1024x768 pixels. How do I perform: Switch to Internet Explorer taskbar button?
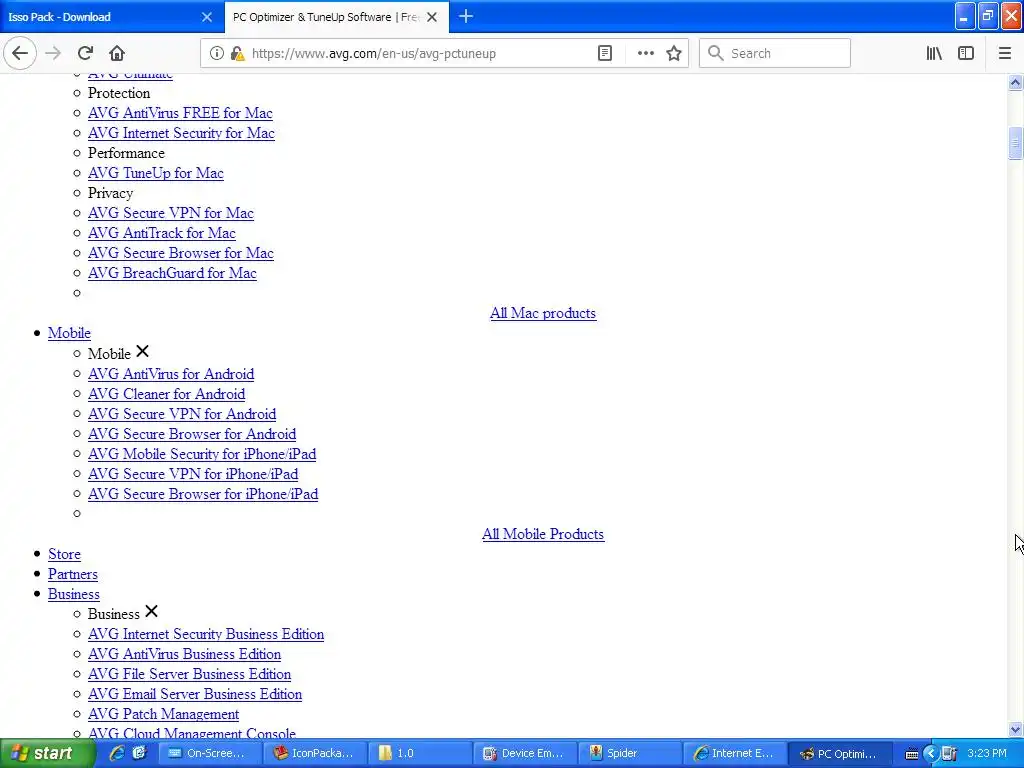[735, 753]
